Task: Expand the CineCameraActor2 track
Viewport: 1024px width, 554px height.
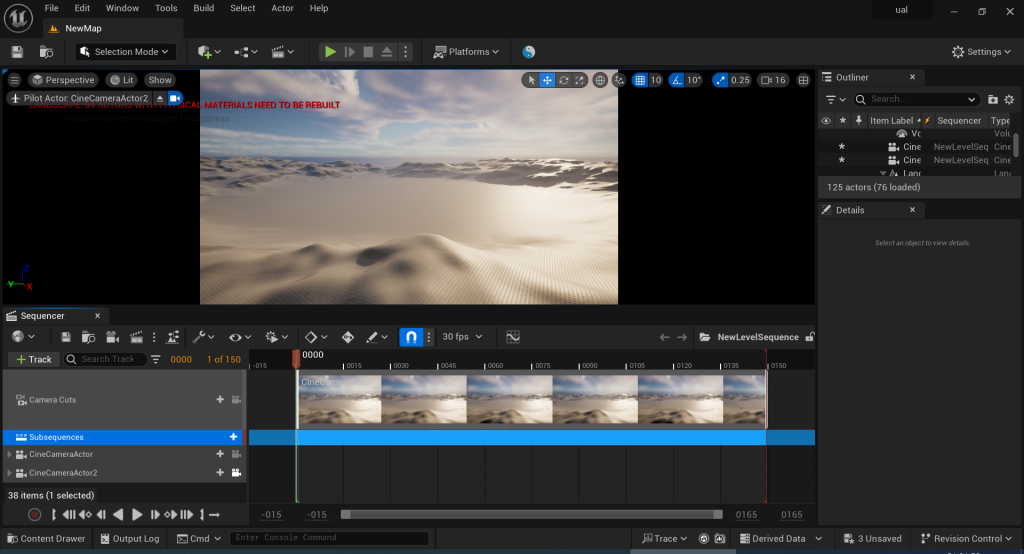Action: coord(11,473)
